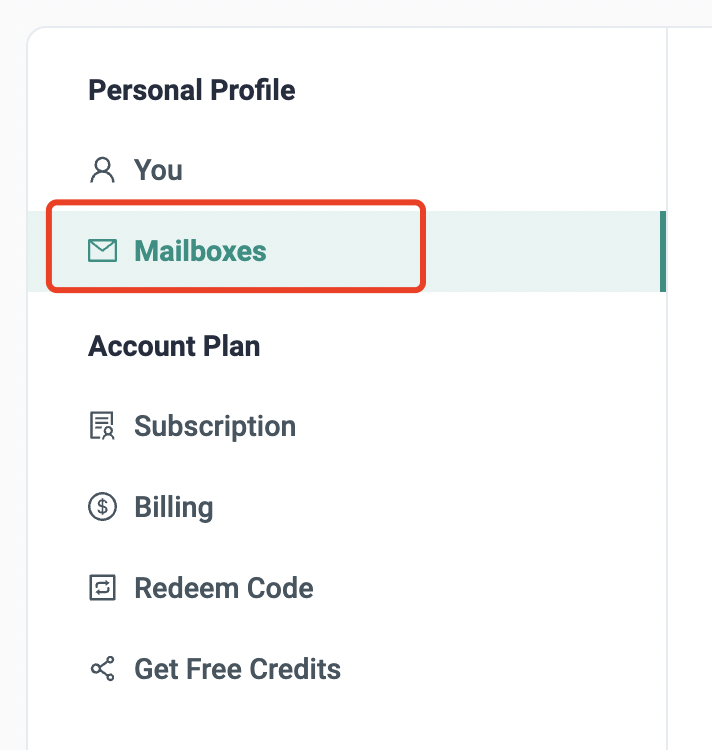Click the share icon for Get Free Credits
This screenshot has width=712, height=750.
pyautogui.click(x=102, y=669)
